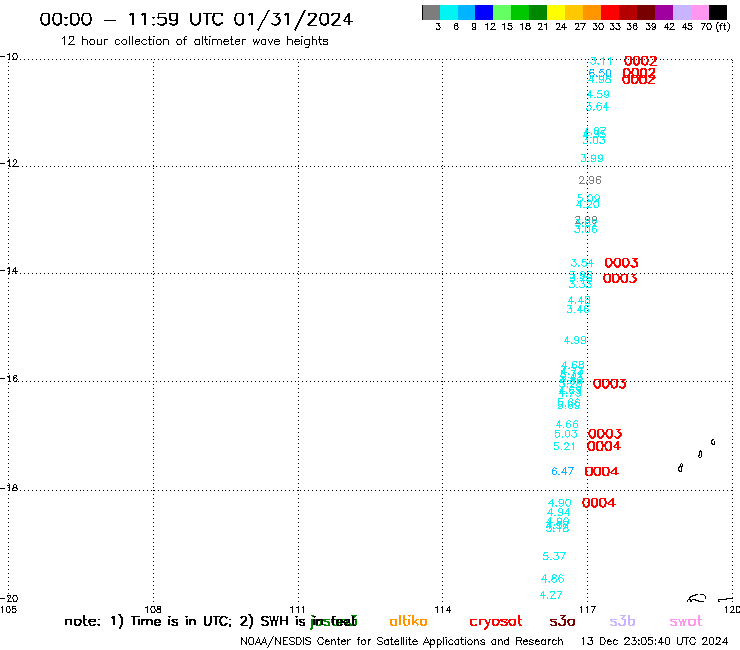Click the wave height value 5.21

click(564, 446)
